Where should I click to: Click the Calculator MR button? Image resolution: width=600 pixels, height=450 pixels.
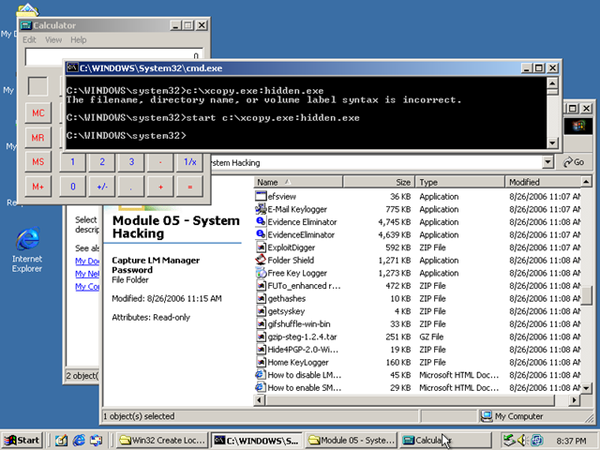(x=38, y=137)
